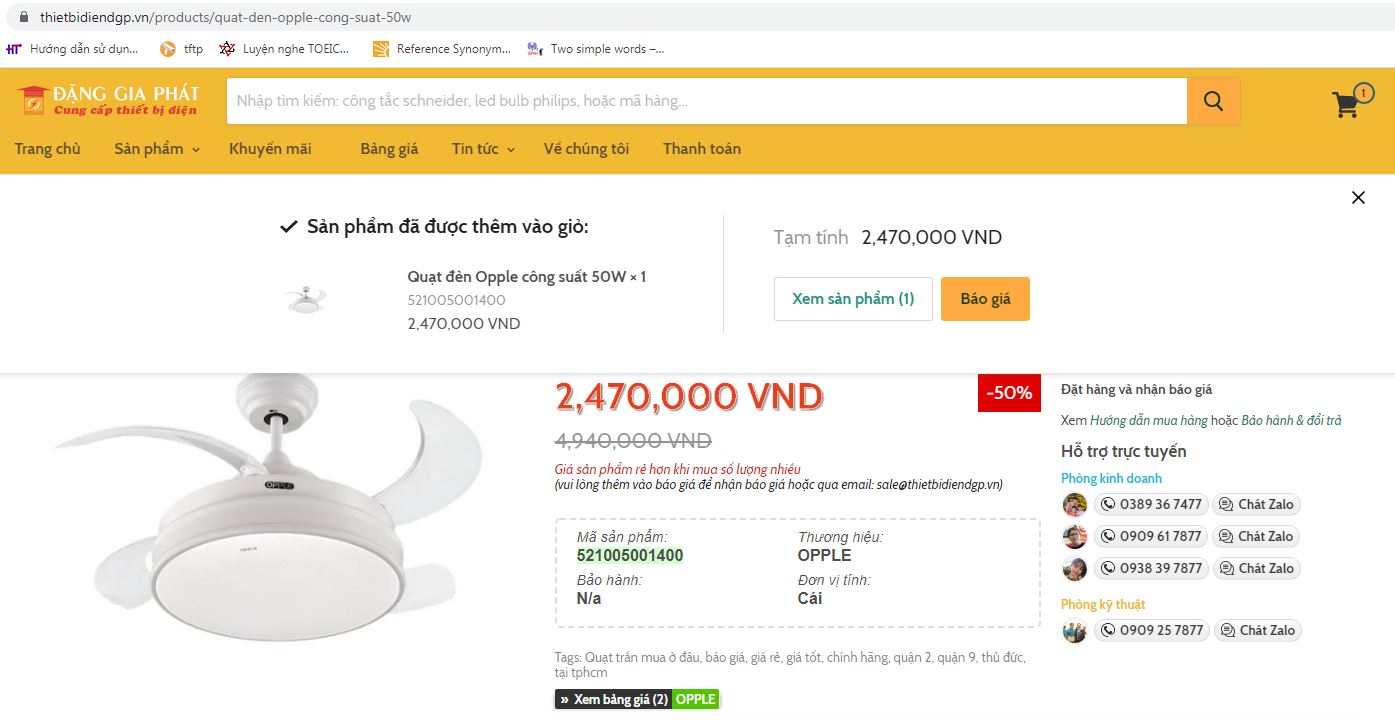1395x722 pixels.
Task: Expand the Sản phẩm menu dropdown
Action: pyautogui.click(x=157, y=149)
